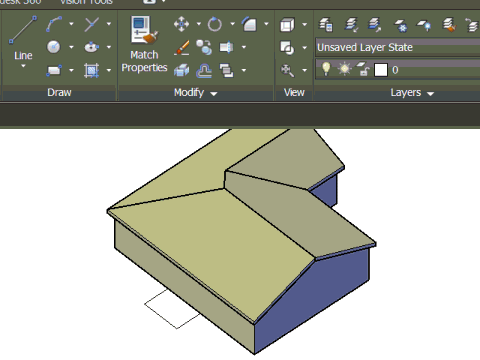Select the Erase tool icon
This screenshot has width=480, height=360.
coord(182,47)
